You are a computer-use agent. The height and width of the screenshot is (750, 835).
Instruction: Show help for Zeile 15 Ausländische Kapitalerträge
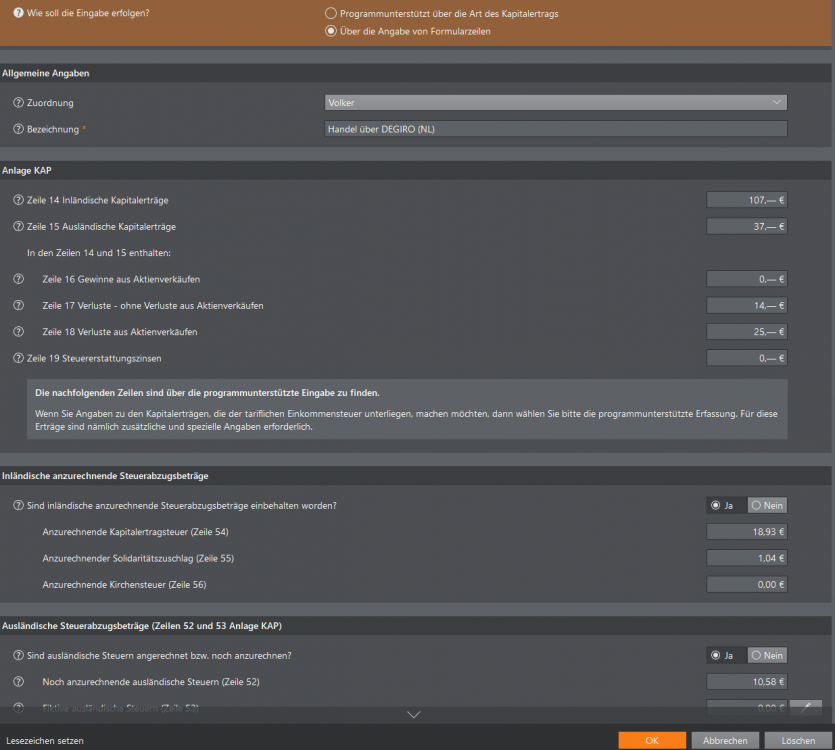tap(19, 226)
